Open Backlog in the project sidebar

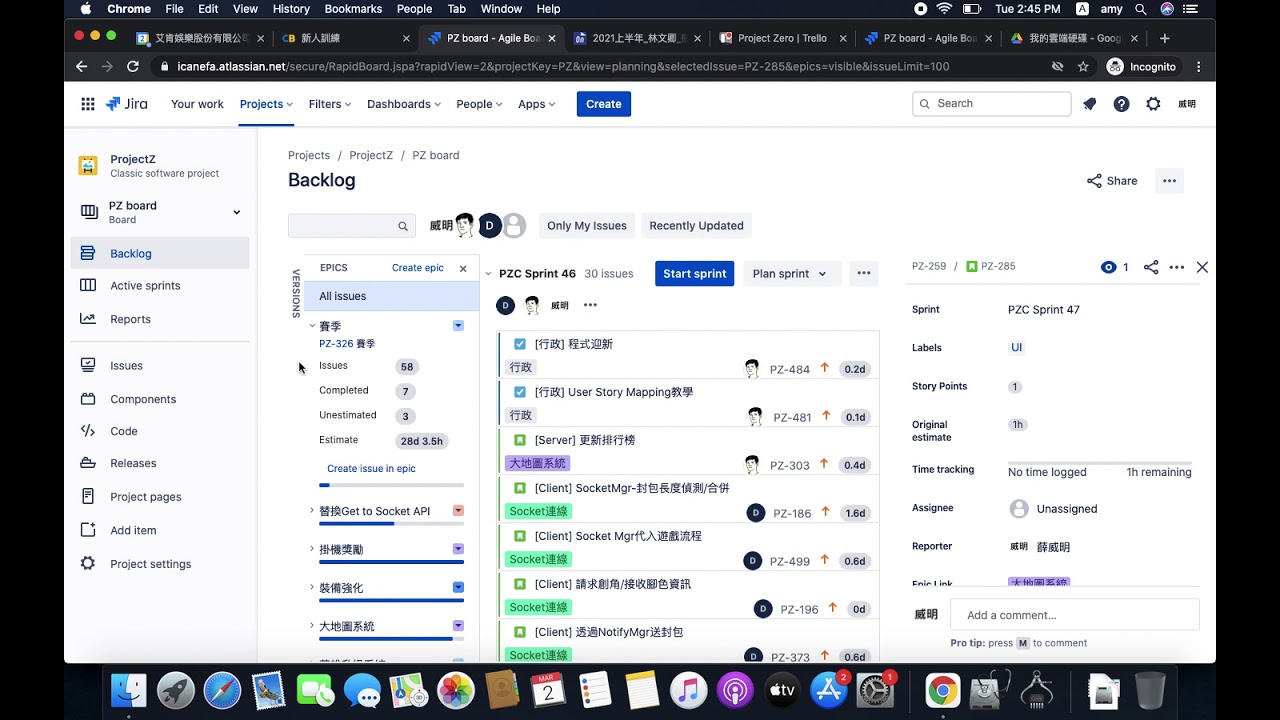point(160,253)
